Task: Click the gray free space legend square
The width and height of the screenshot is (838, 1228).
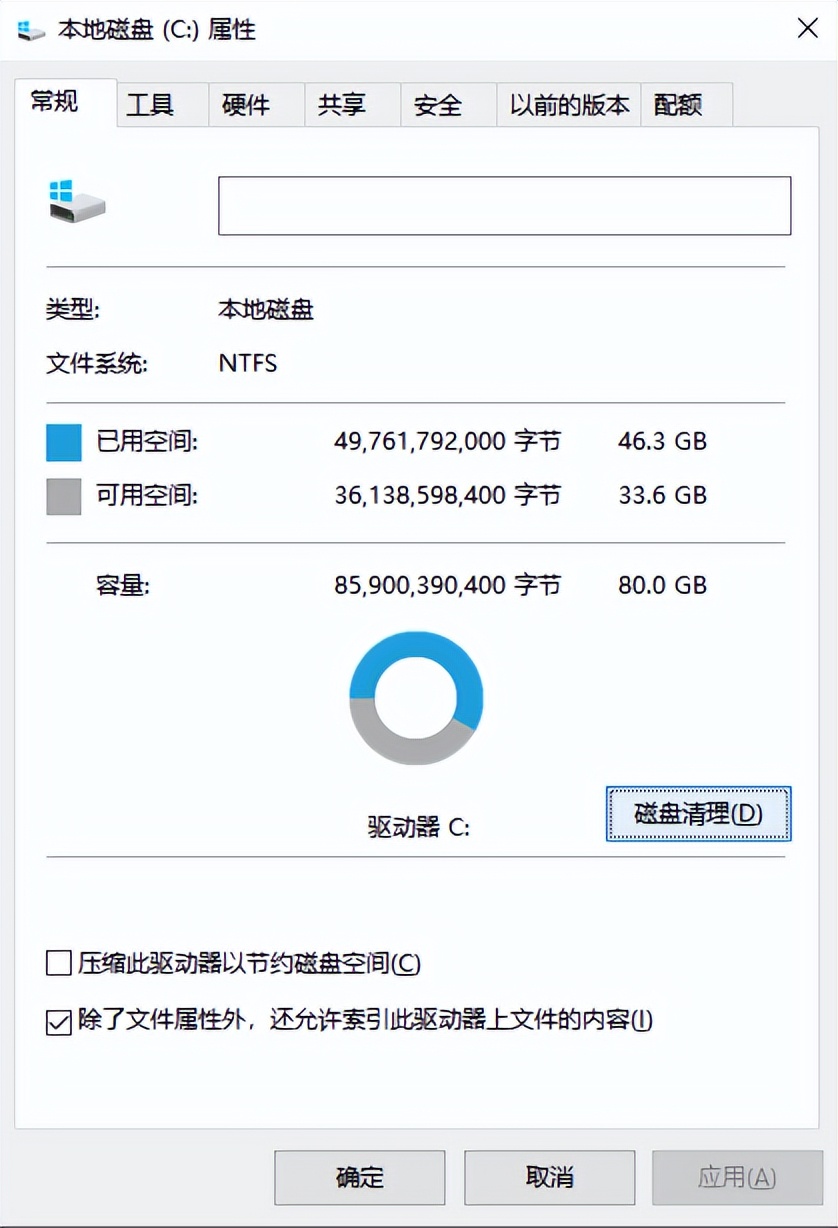Action: pyautogui.click(x=63, y=496)
